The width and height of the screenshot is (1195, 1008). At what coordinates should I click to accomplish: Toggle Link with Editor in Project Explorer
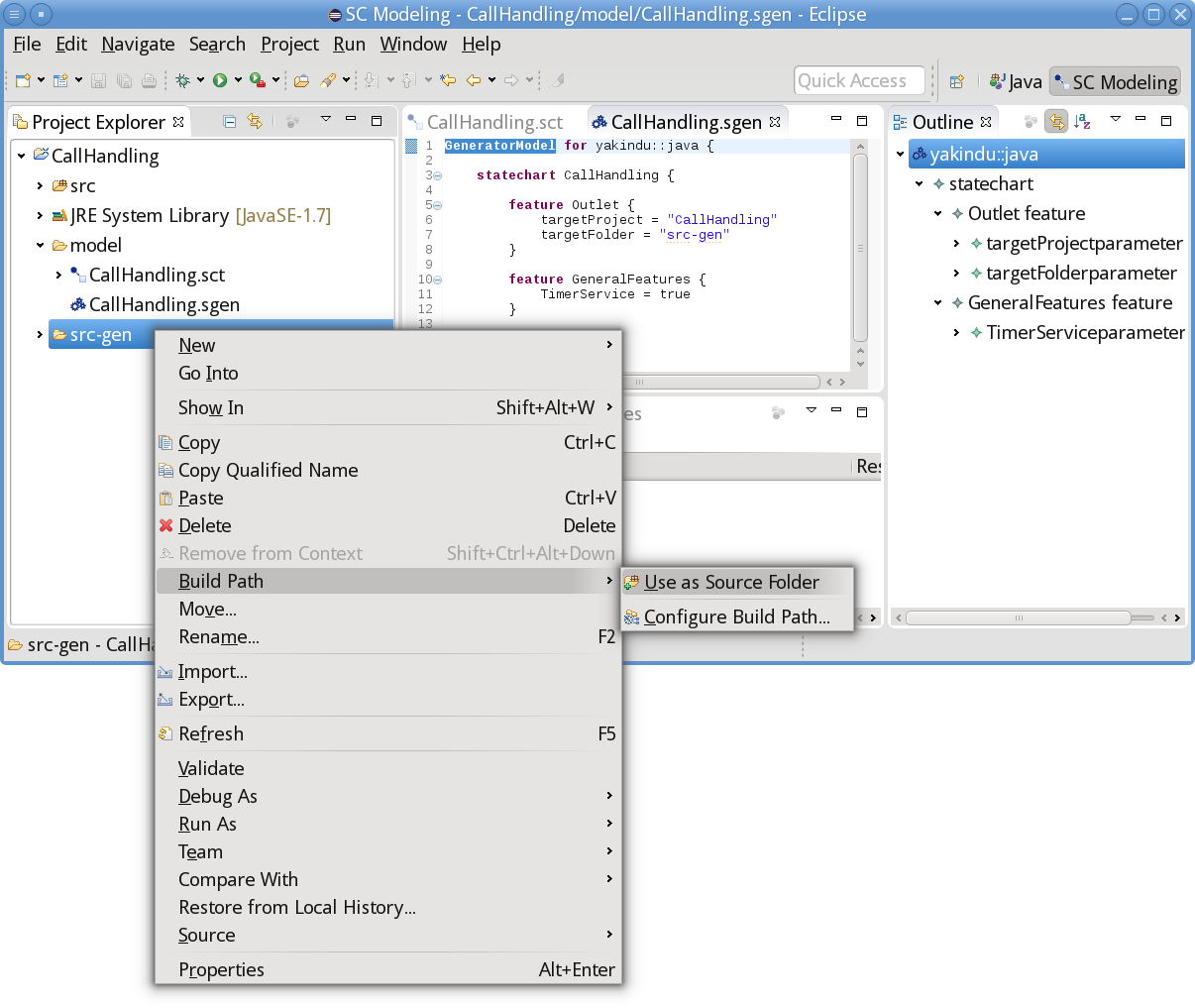(256, 121)
